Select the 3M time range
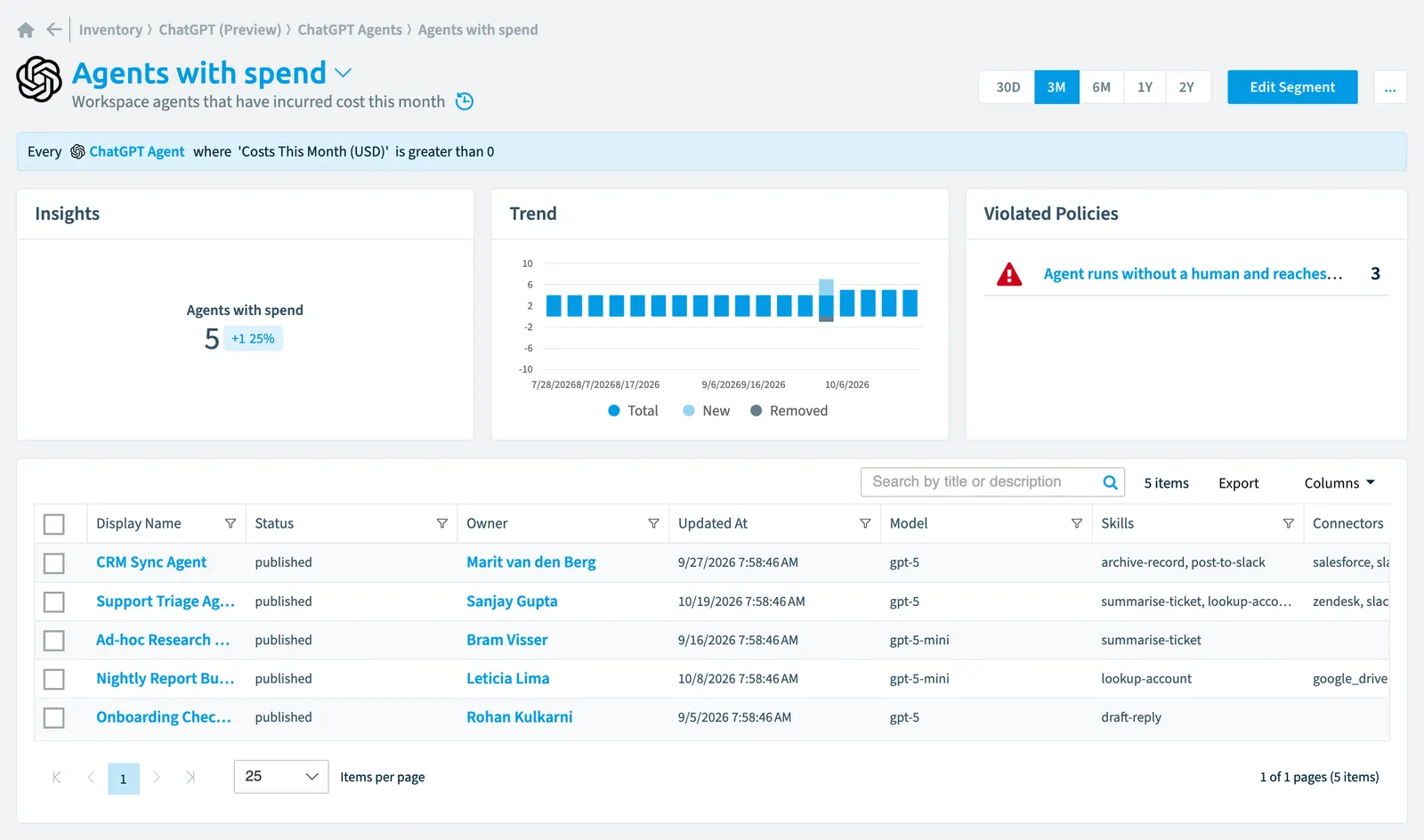 pos(1056,87)
